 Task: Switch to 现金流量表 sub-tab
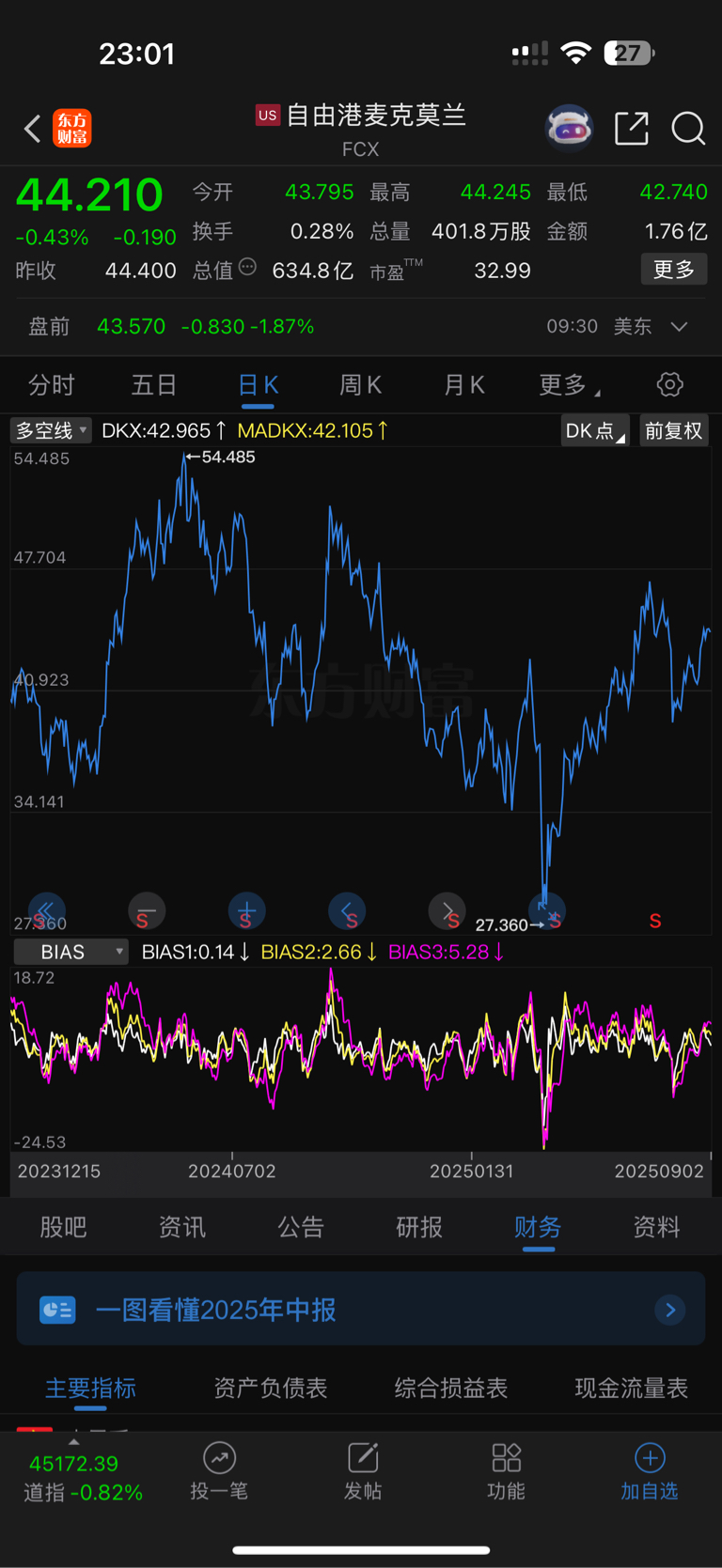tap(632, 1388)
